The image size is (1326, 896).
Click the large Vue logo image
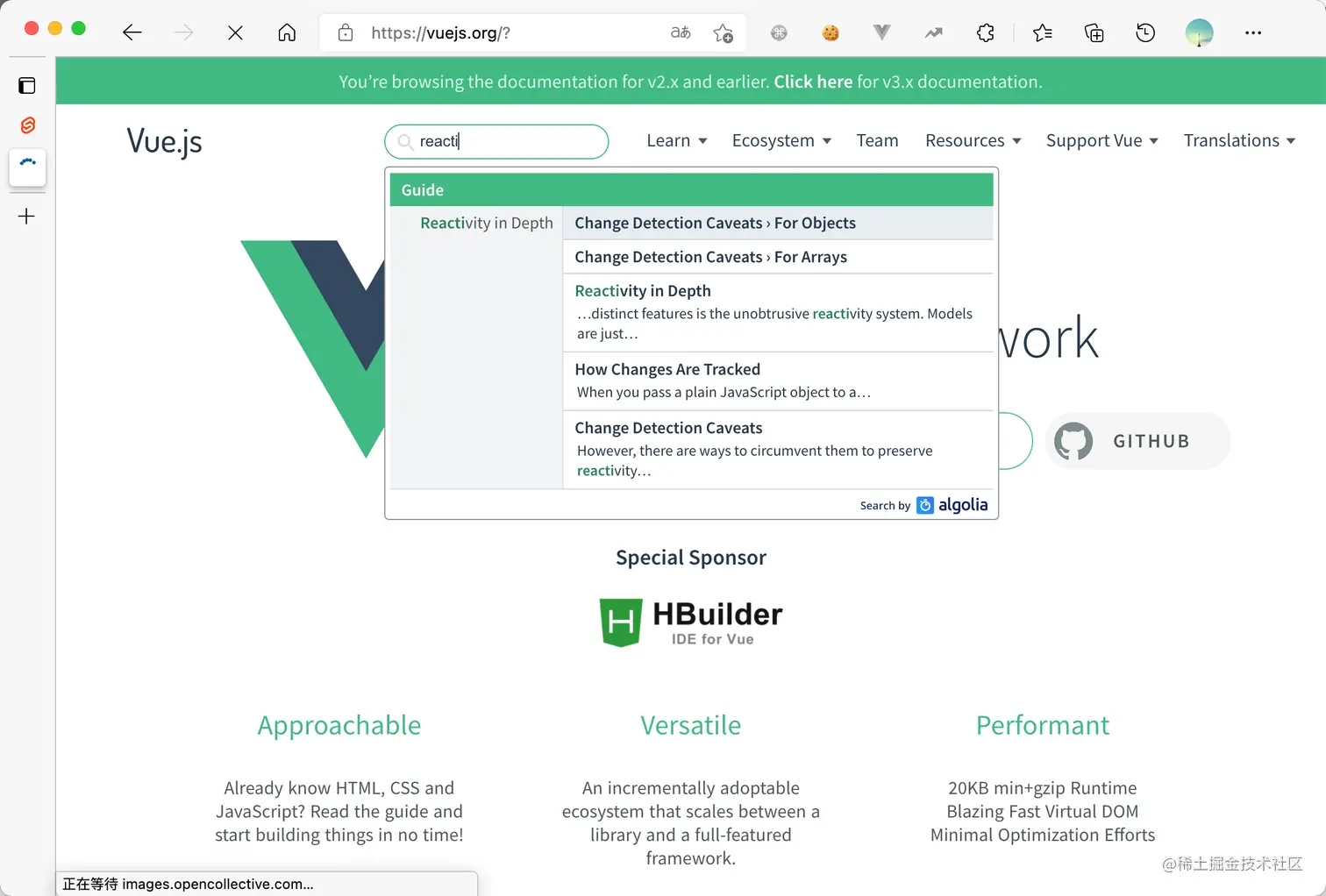point(313,349)
